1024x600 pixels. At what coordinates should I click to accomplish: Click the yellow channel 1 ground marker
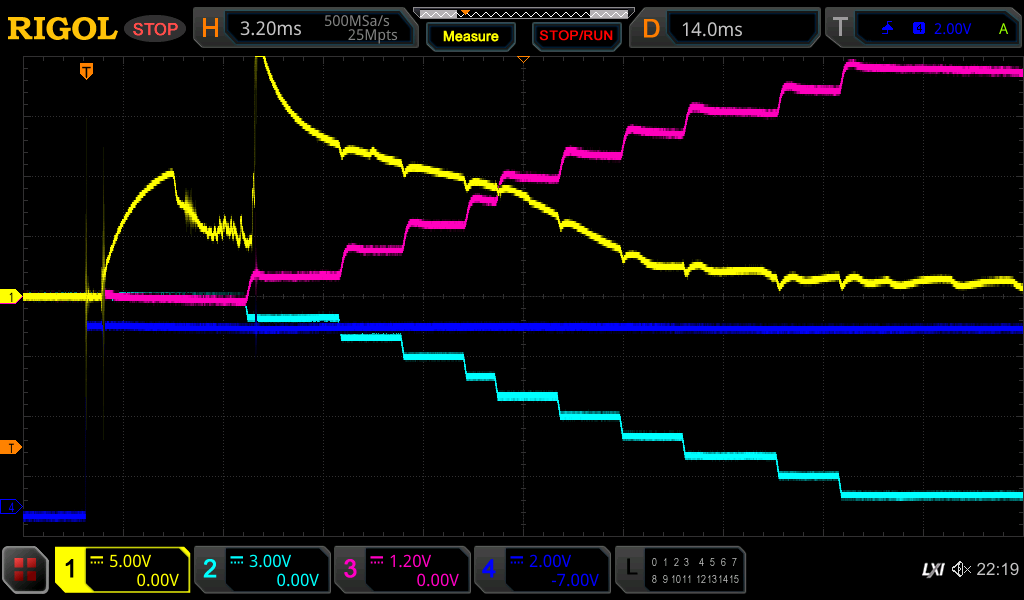point(11,297)
